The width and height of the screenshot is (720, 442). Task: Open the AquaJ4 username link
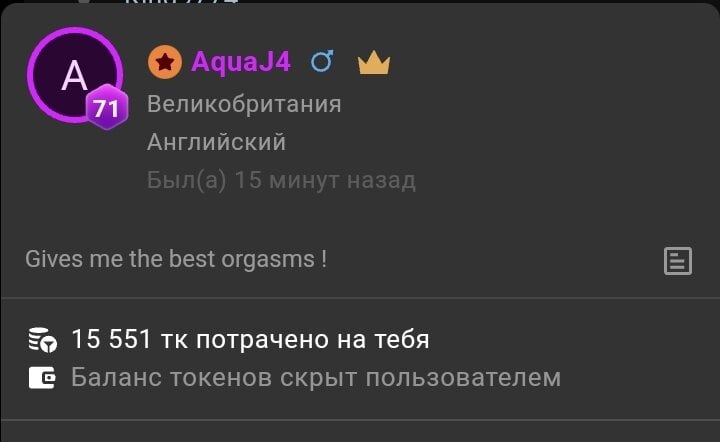click(x=241, y=62)
